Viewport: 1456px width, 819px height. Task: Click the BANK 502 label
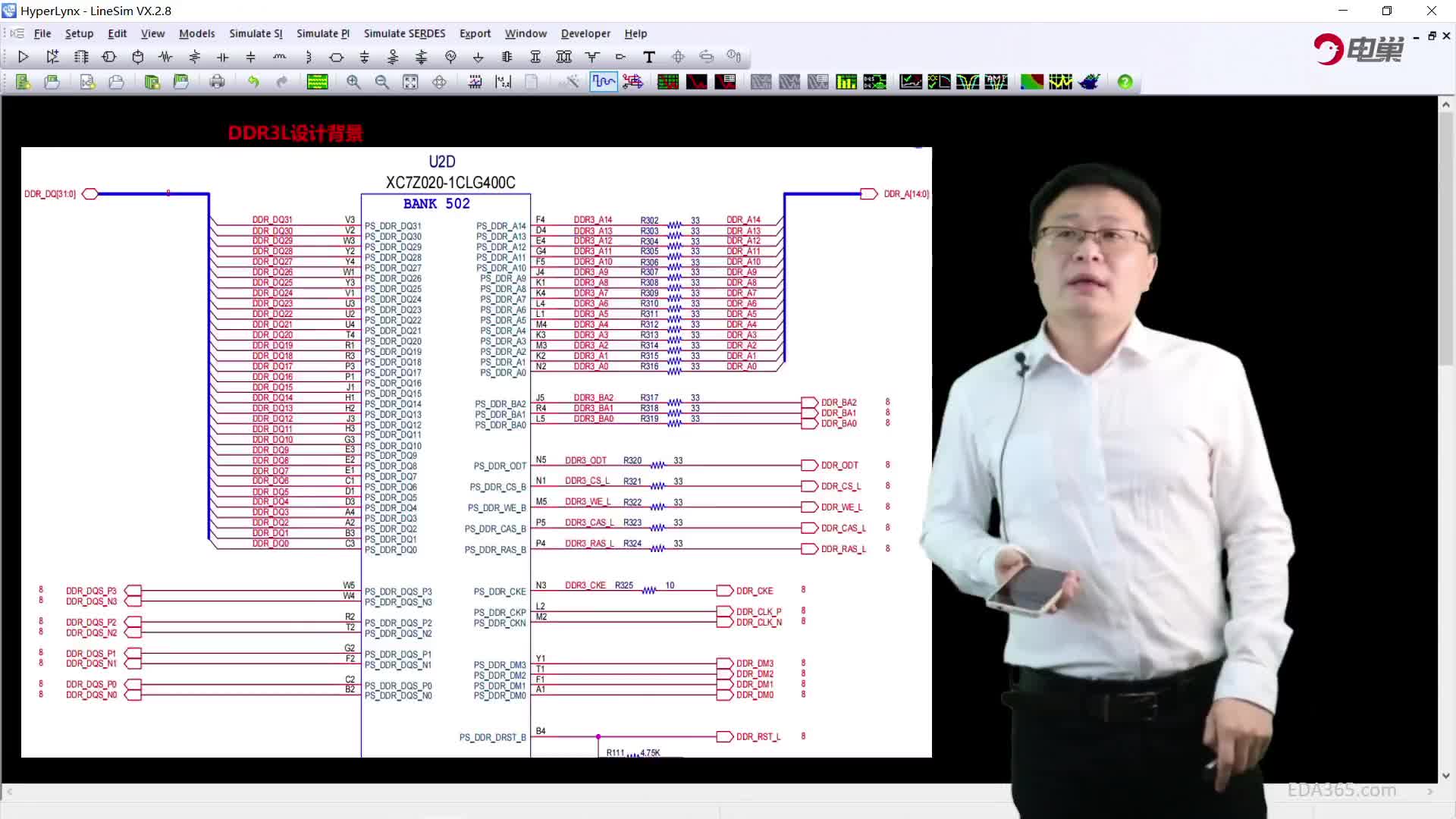pos(437,204)
